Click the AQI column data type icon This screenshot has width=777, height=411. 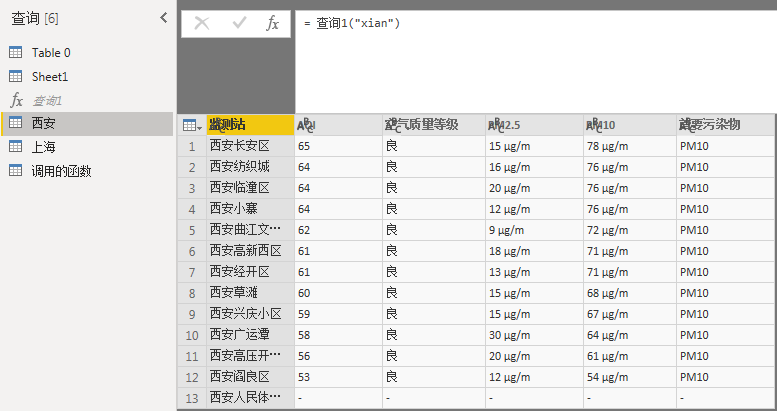click(x=305, y=125)
